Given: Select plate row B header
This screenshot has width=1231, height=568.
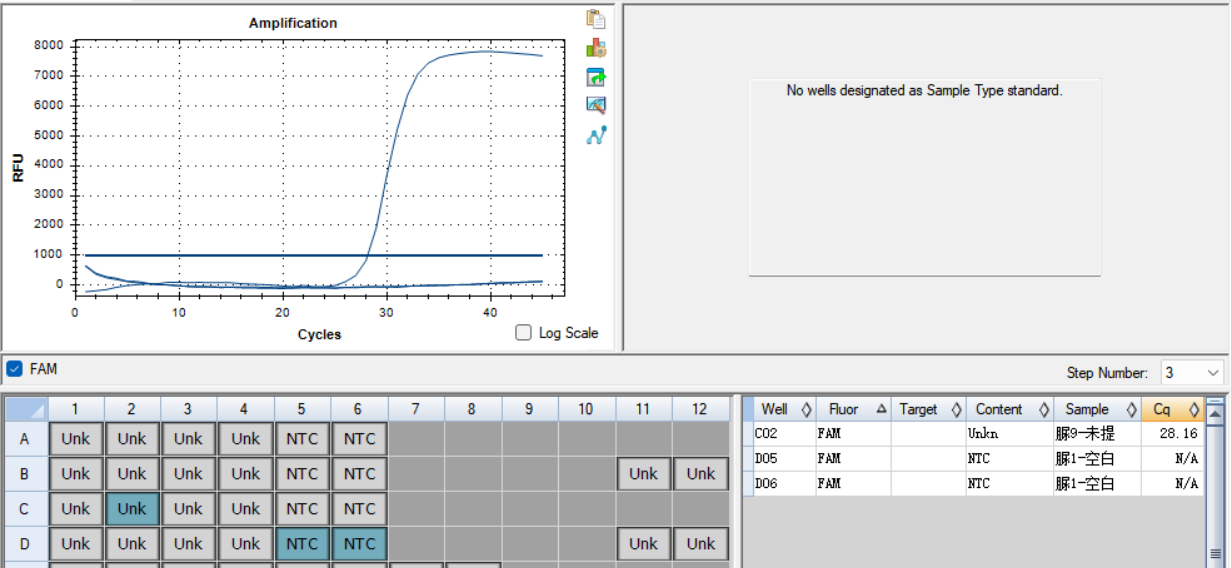Looking at the screenshot, I should coord(25,474).
